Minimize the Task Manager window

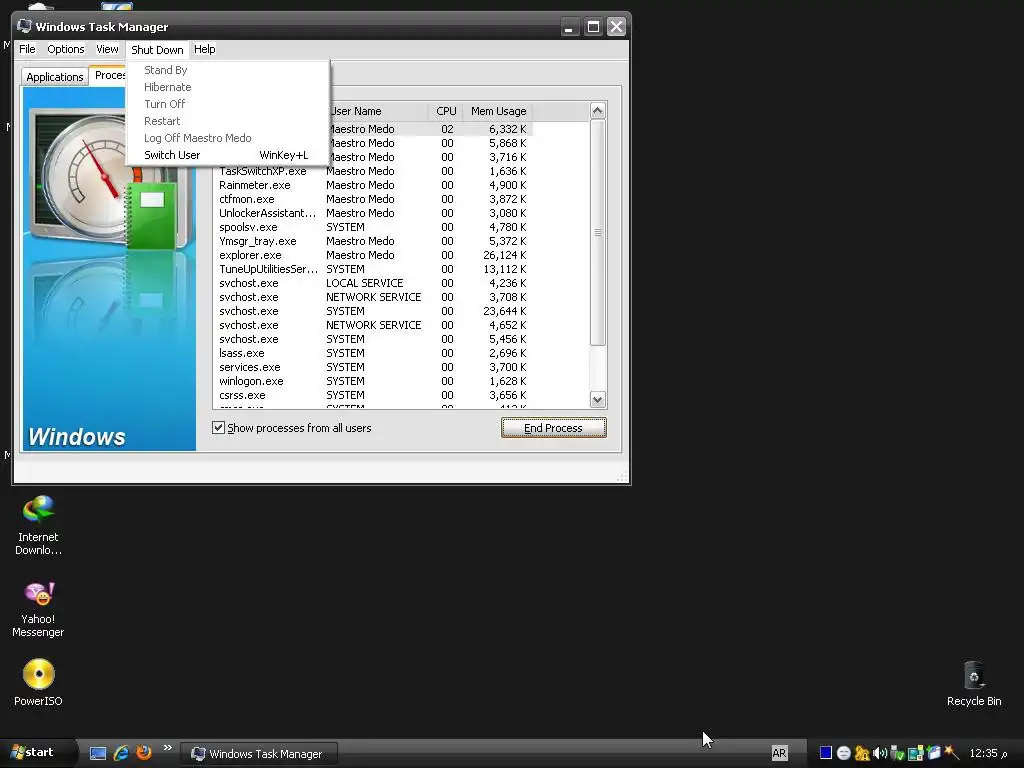(x=569, y=27)
